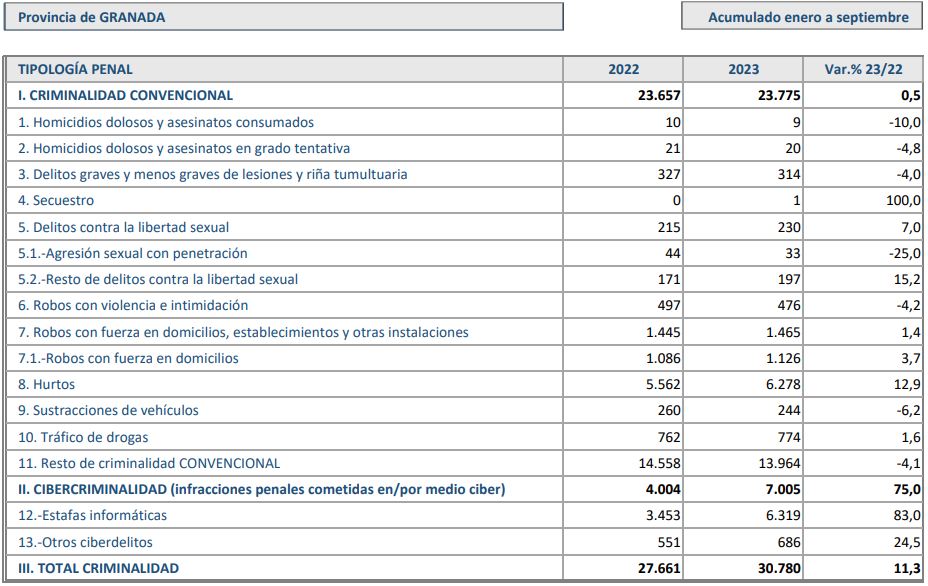Click 2022 value 260 for sustracciones de vehículos

(669, 410)
